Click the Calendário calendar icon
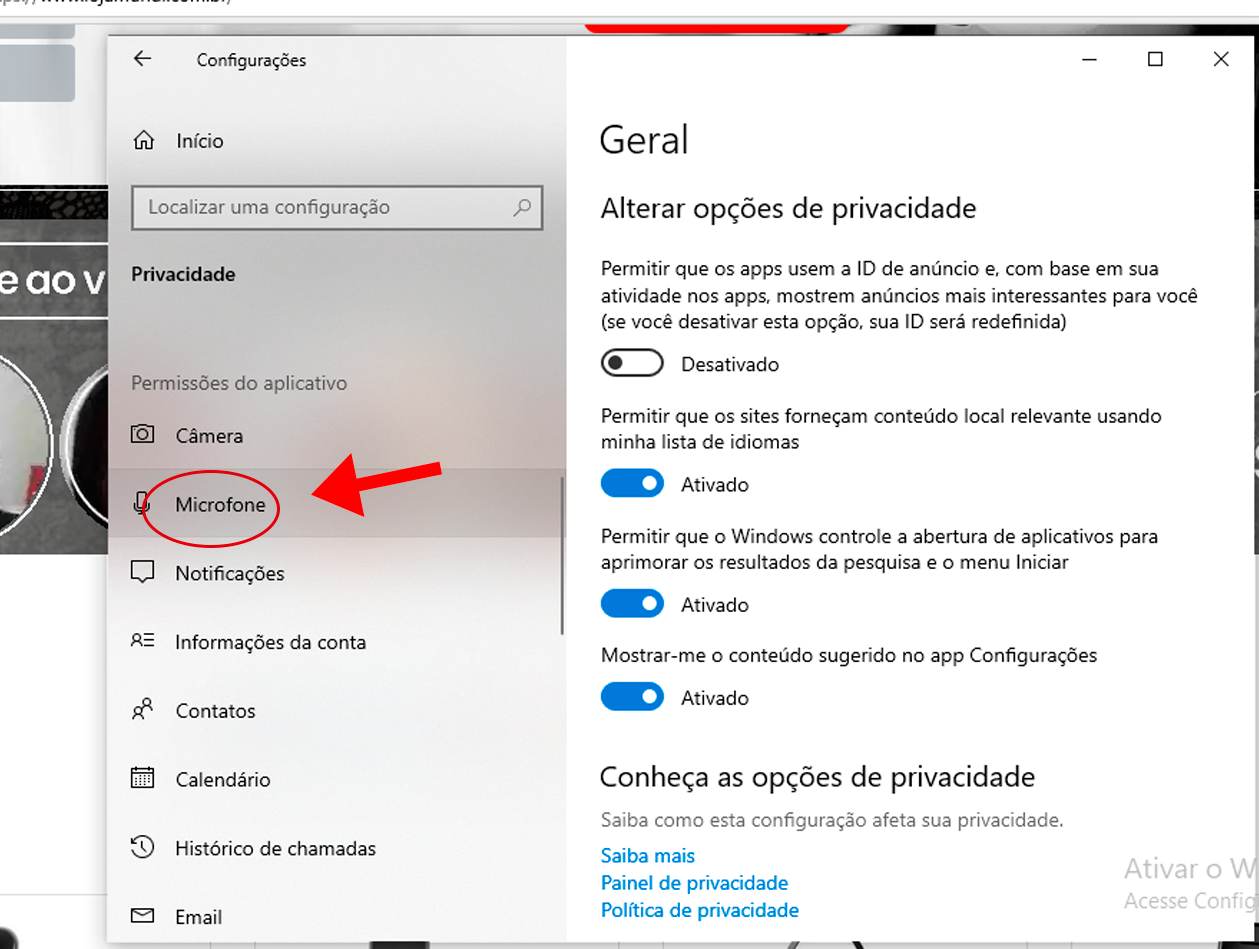The image size is (1259, 949). (x=143, y=778)
